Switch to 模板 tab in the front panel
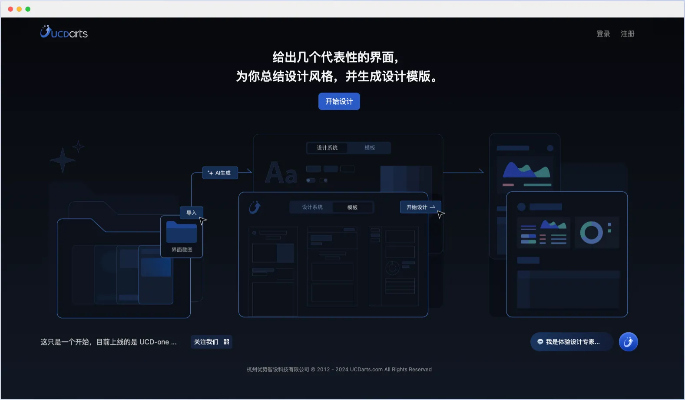Screen dimensions: 685x400 click(352, 207)
